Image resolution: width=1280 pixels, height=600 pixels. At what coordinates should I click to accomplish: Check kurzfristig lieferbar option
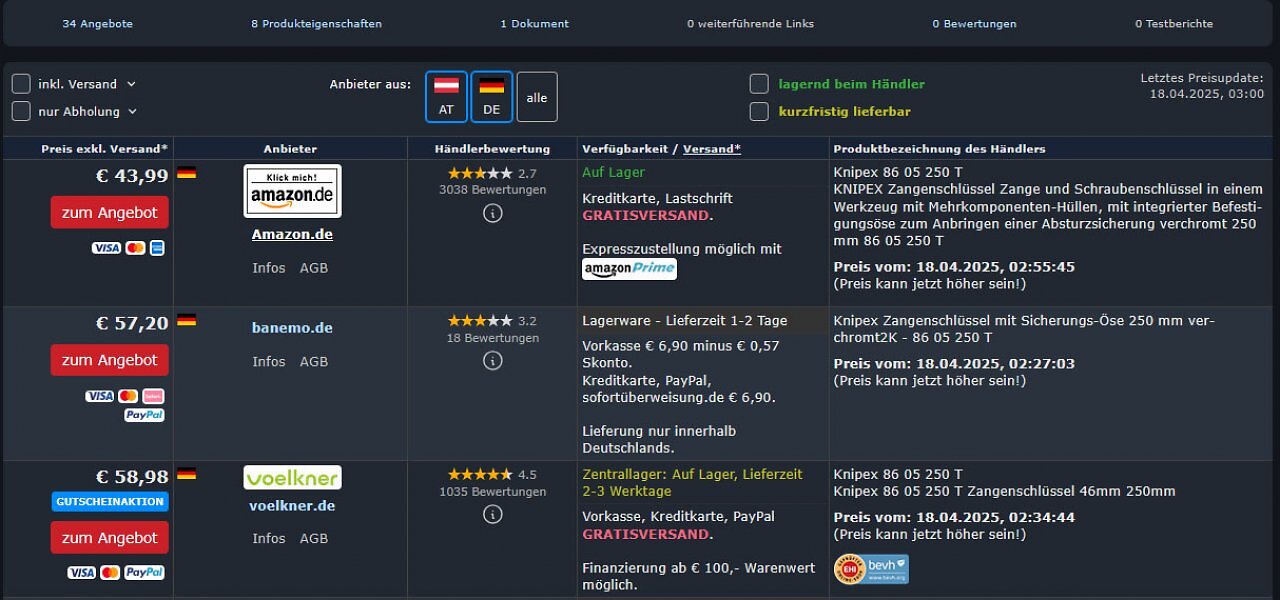(759, 111)
